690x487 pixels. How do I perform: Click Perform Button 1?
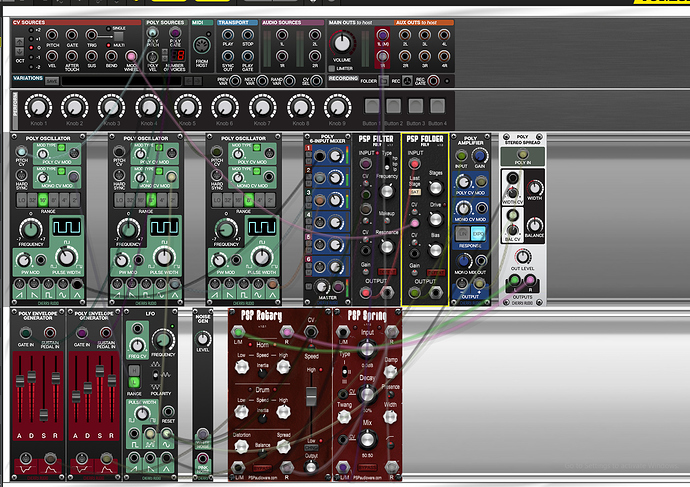point(372,106)
